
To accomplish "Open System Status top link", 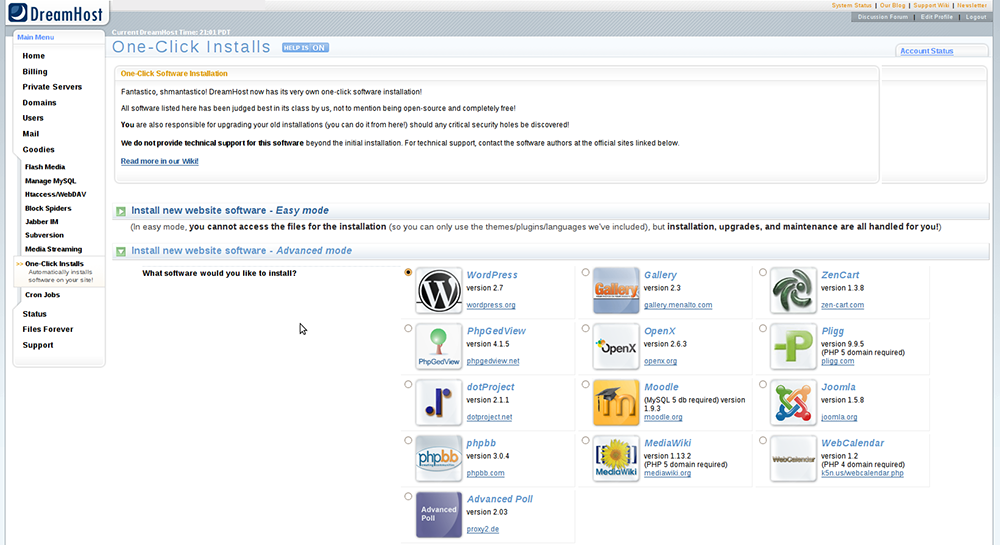I will coord(851,5).
